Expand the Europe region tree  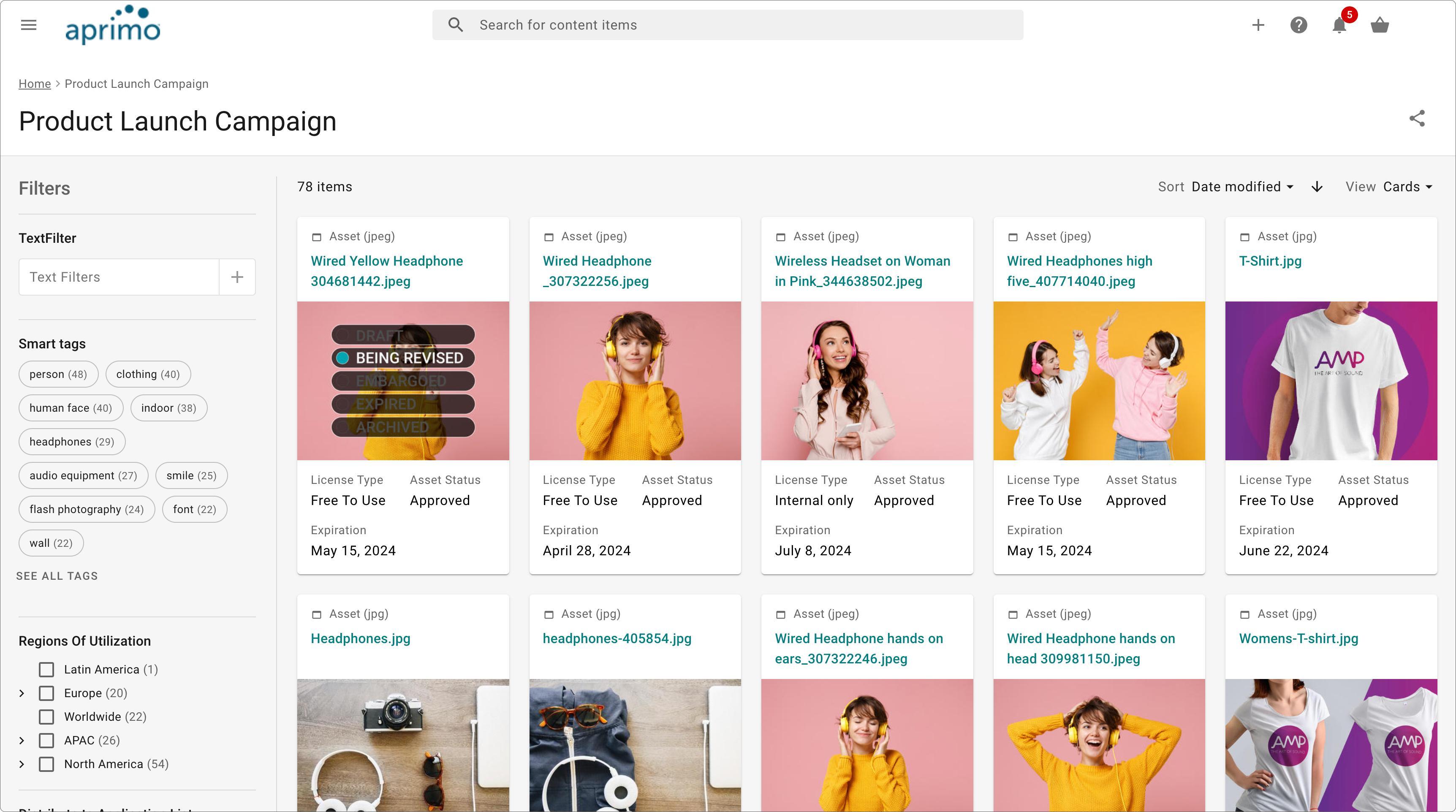[x=22, y=693]
